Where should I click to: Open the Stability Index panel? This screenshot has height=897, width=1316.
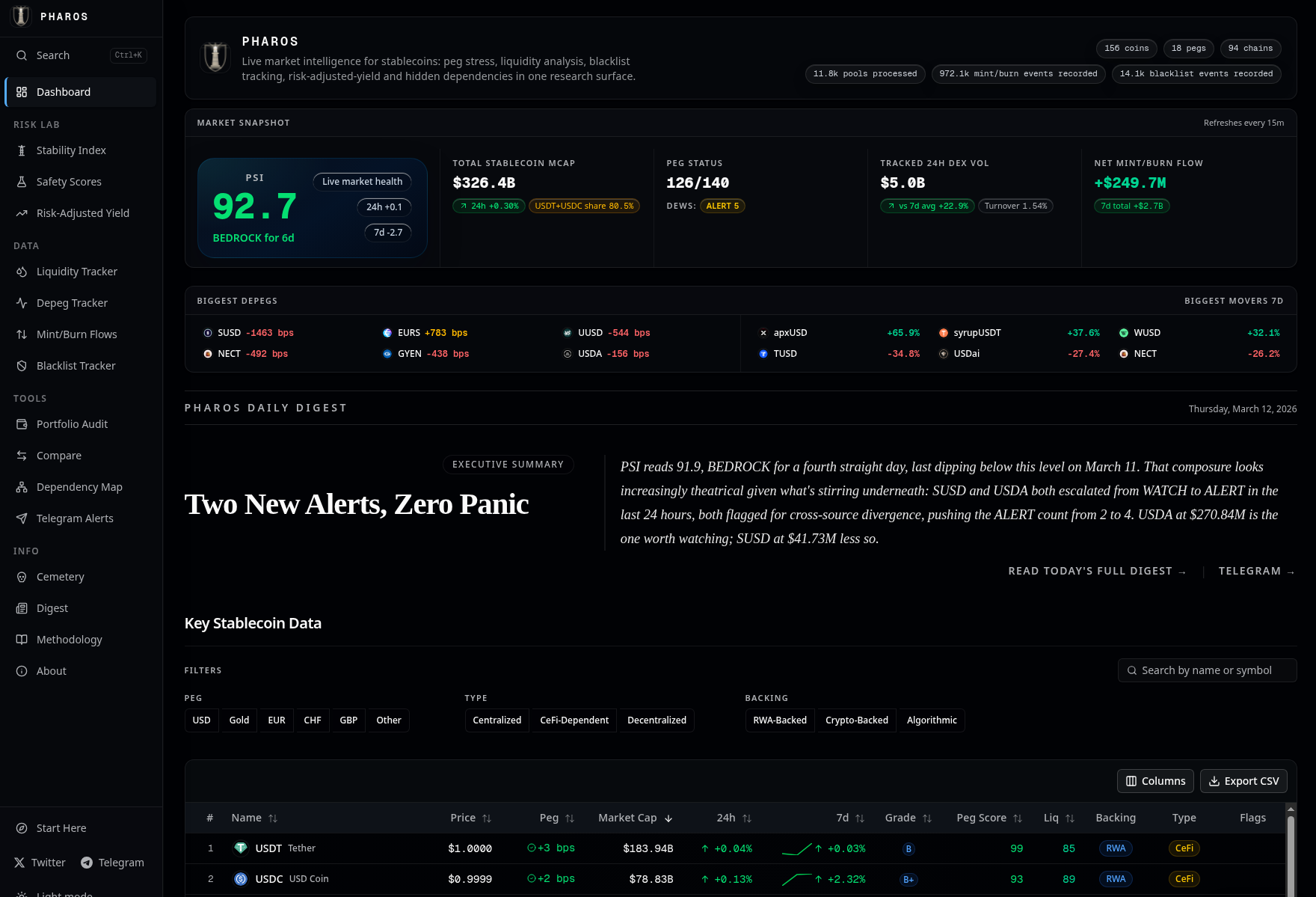pyautogui.click(x=71, y=150)
